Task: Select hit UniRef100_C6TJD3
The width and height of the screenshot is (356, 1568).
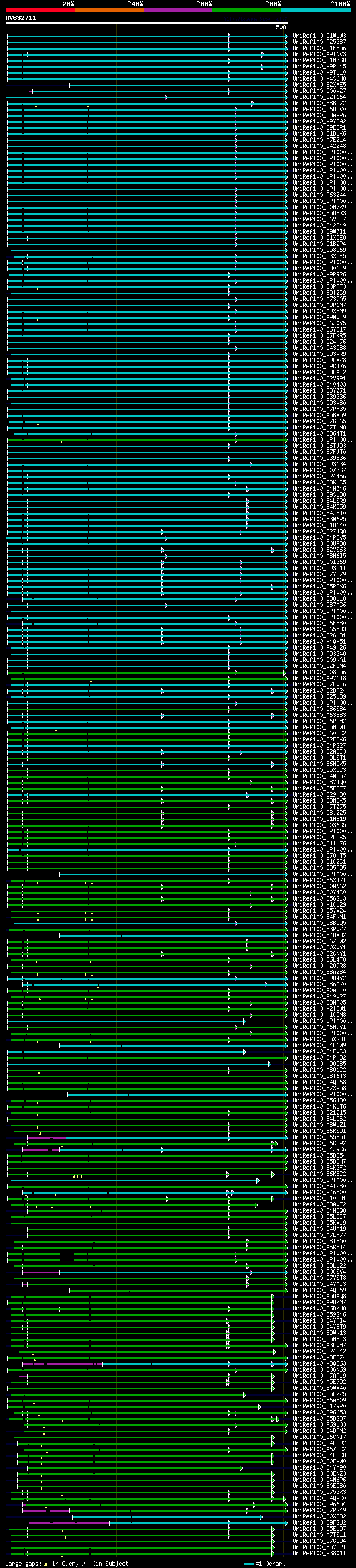Action: 319,446
